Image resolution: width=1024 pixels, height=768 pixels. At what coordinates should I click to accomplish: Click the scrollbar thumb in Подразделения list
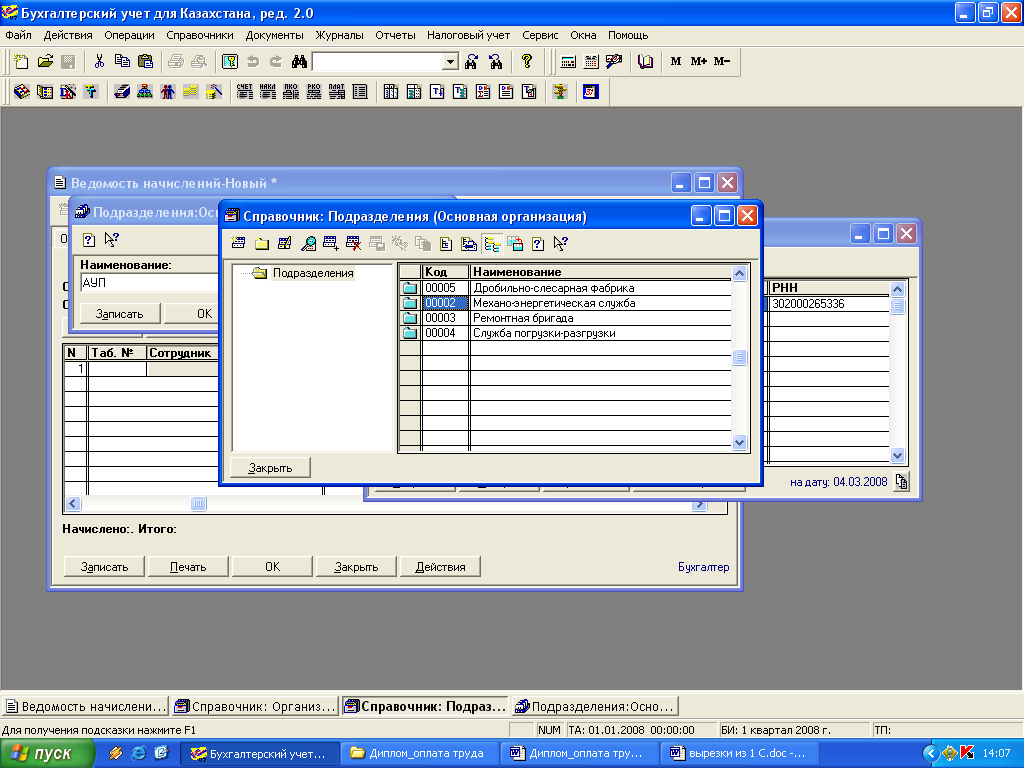[739, 357]
